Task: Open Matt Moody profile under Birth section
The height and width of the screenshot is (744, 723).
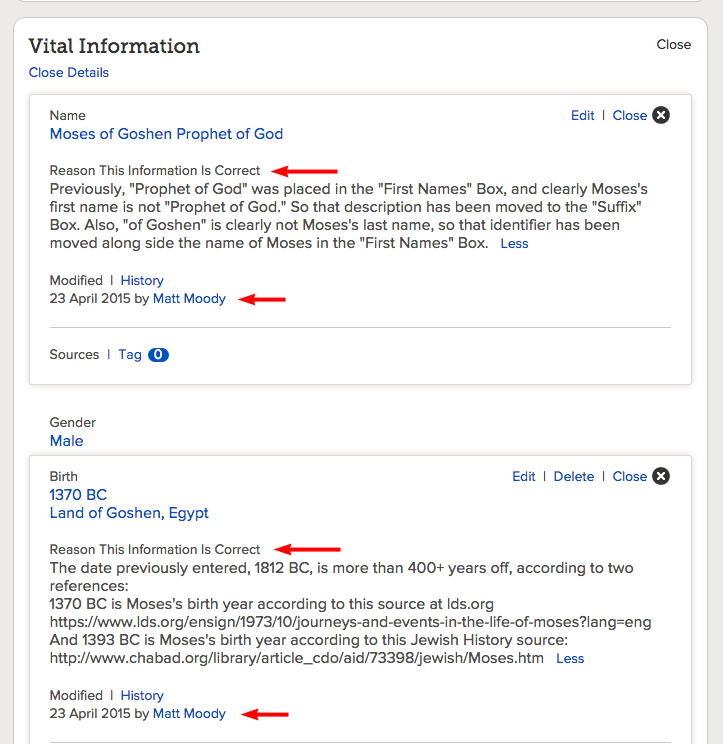Action: [189, 714]
